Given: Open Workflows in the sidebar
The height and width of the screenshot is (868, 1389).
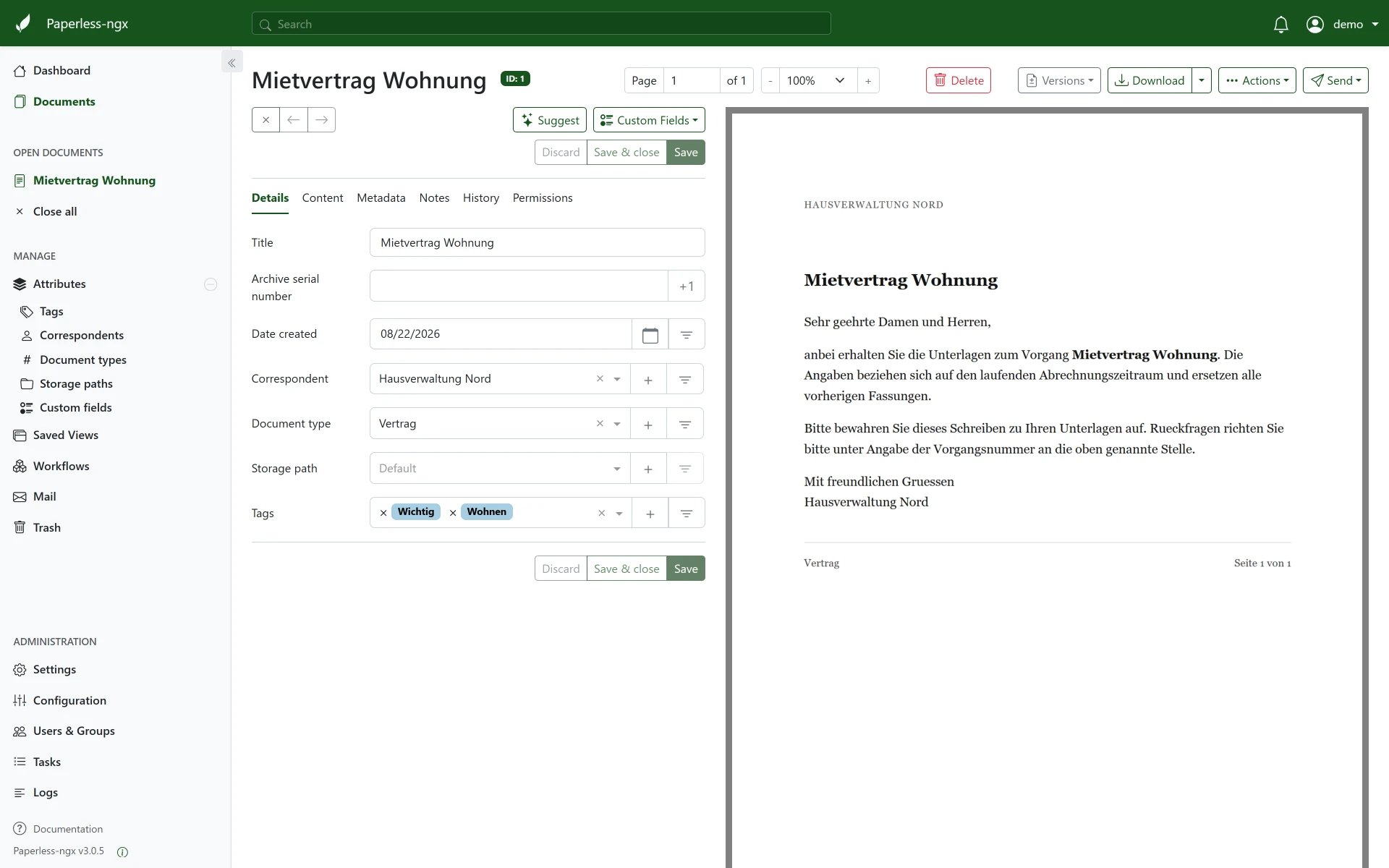Looking at the screenshot, I should (x=61, y=467).
